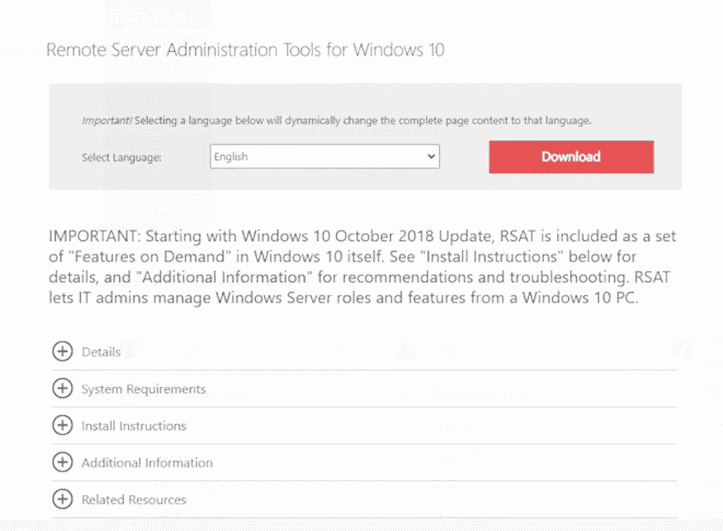The height and width of the screenshot is (531, 723).
Task: Click the Remote Server Administration Tools heading
Action: tap(245, 50)
